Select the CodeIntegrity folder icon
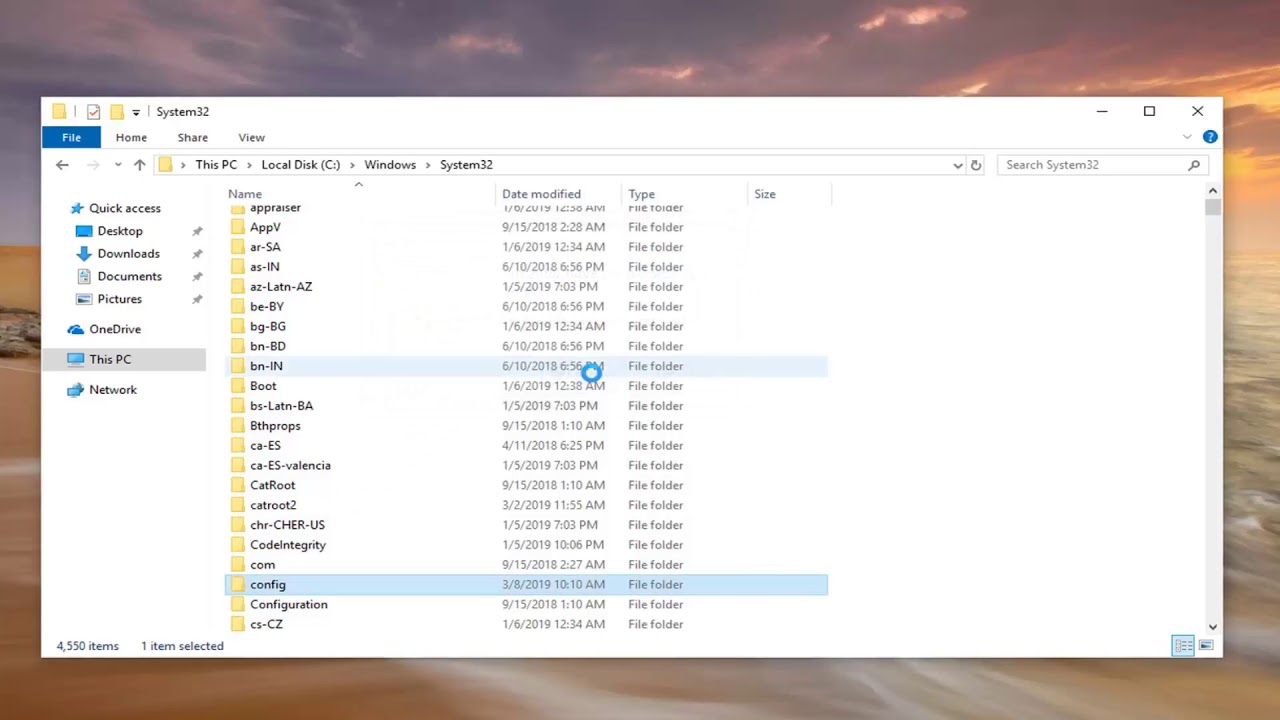The image size is (1280, 720). [x=237, y=545]
